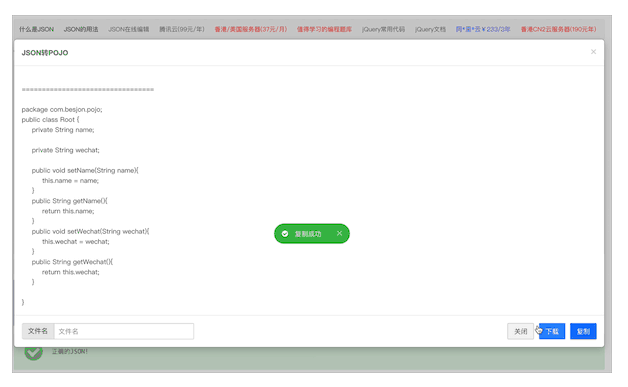Image resolution: width=628 pixels, height=387 pixels.
Task: Open the 什么是JSON nav link
Action: click(x=36, y=29)
